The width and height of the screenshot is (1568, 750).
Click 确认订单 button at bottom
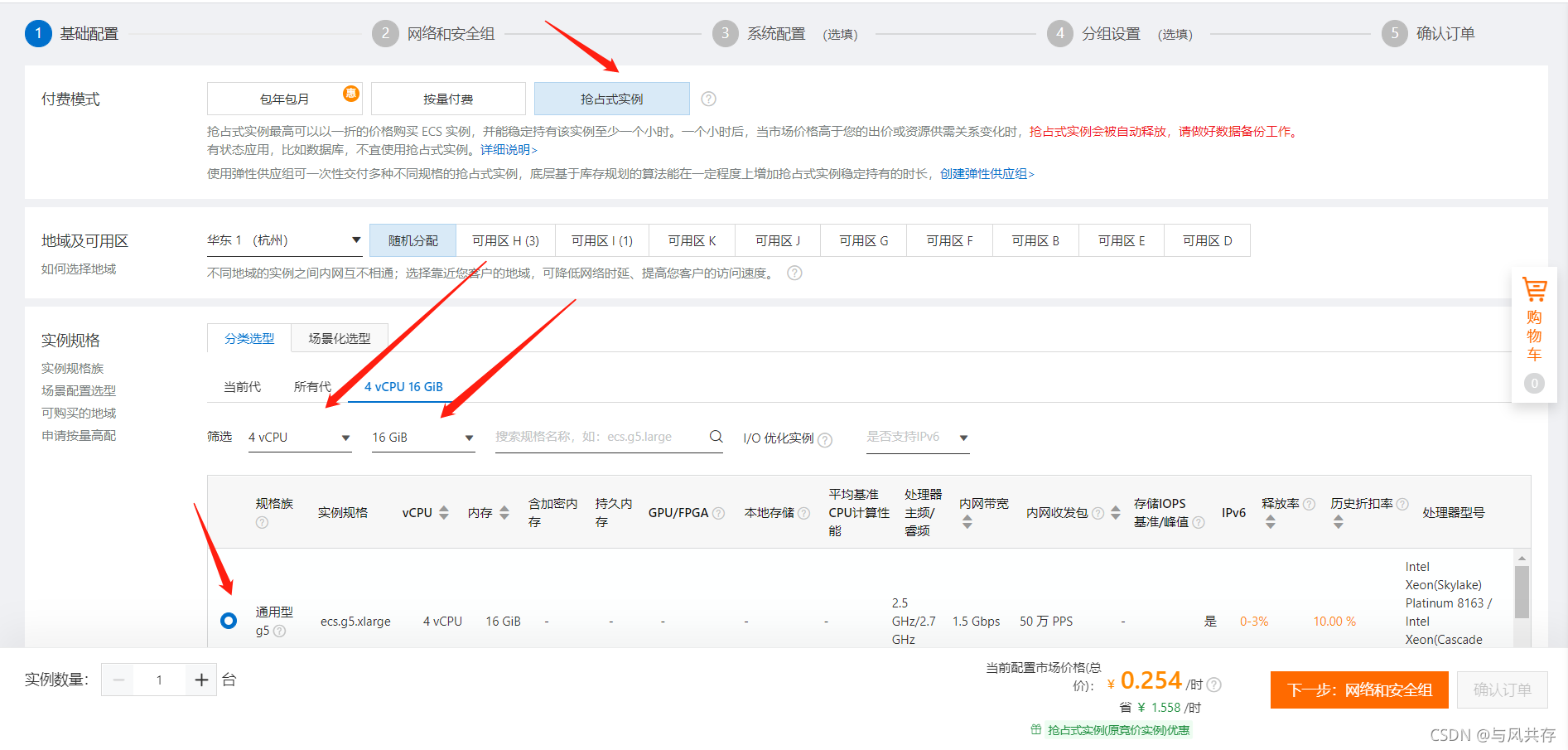pyautogui.click(x=1503, y=690)
